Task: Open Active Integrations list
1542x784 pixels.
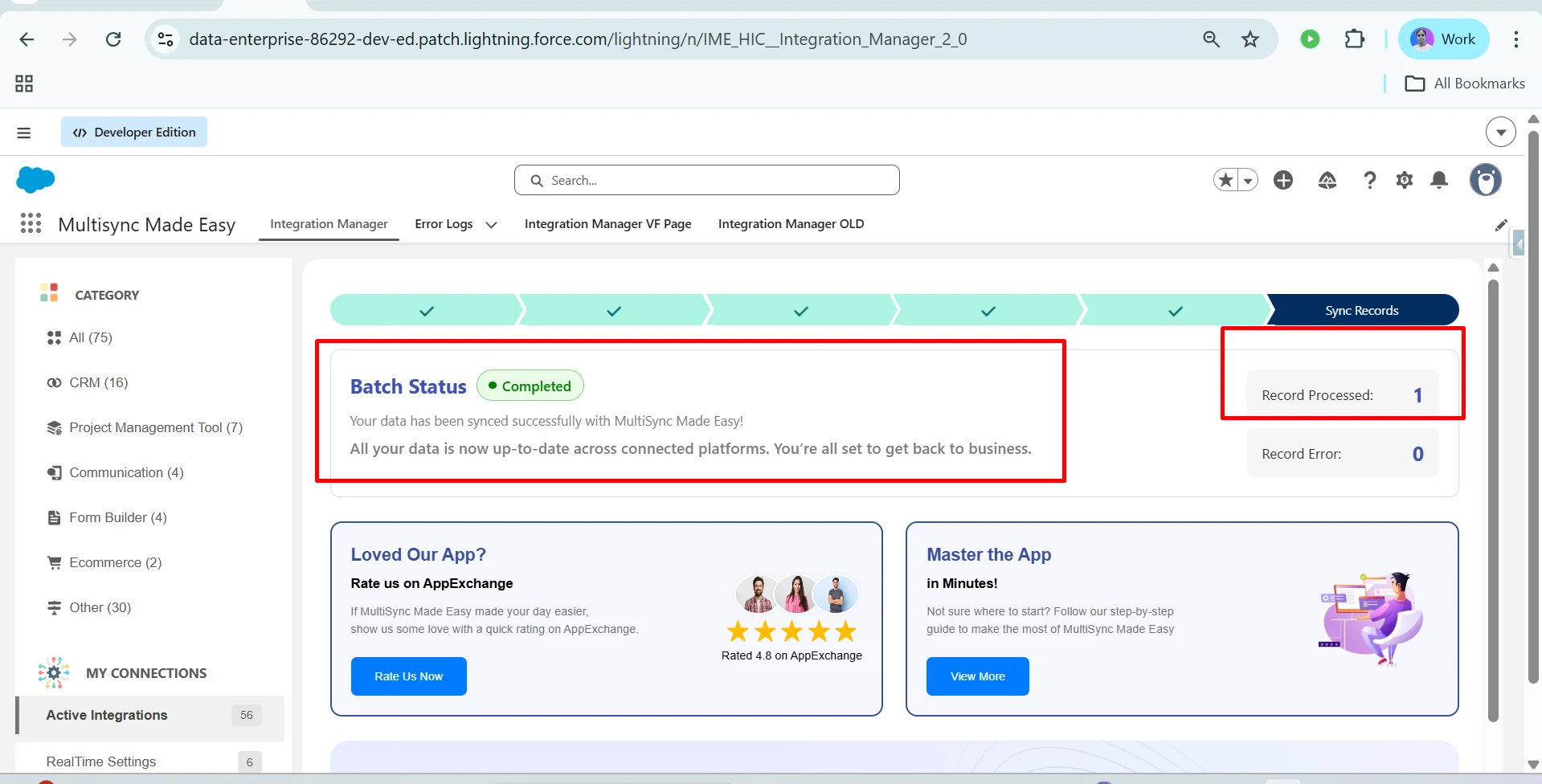Action: point(150,715)
